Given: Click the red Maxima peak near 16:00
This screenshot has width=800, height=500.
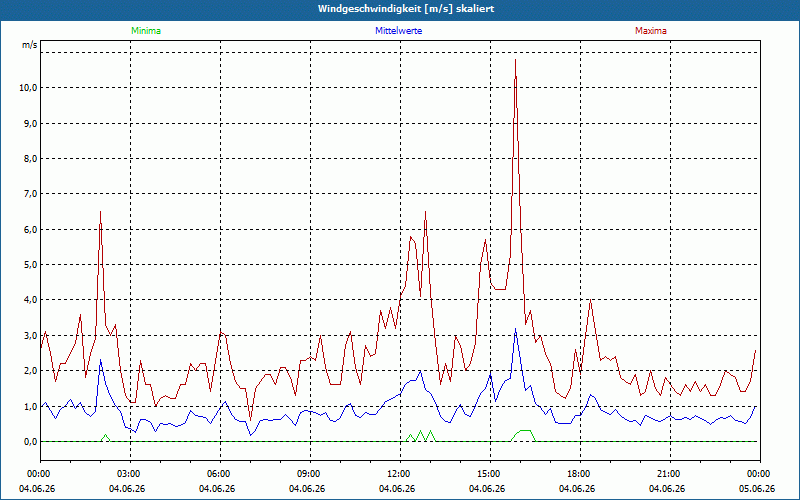Looking at the screenshot, I should click(515, 60).
